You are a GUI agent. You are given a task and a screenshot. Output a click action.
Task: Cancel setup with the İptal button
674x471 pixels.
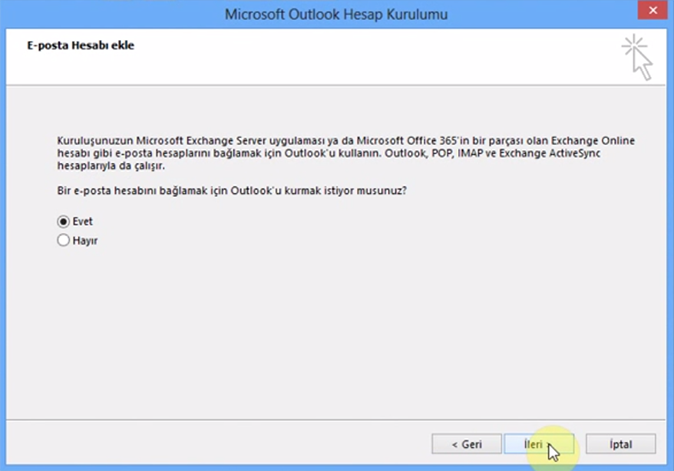(621, 444)
